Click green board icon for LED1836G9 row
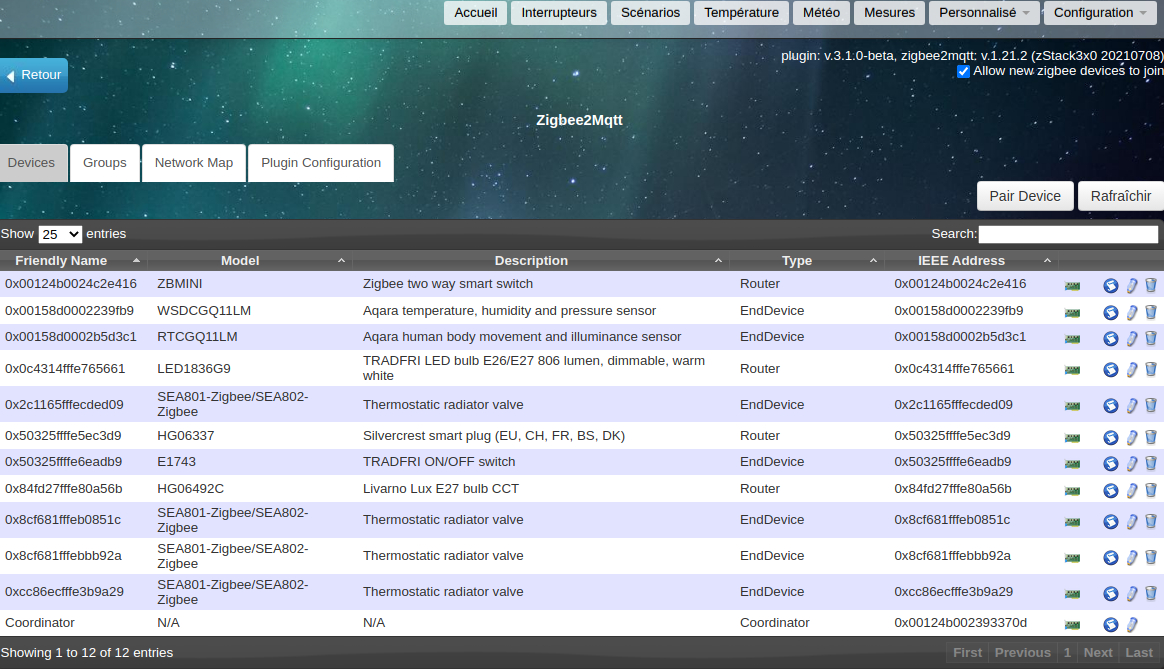The height and width of the screenshot is (669, 1164). point(1072,370)
